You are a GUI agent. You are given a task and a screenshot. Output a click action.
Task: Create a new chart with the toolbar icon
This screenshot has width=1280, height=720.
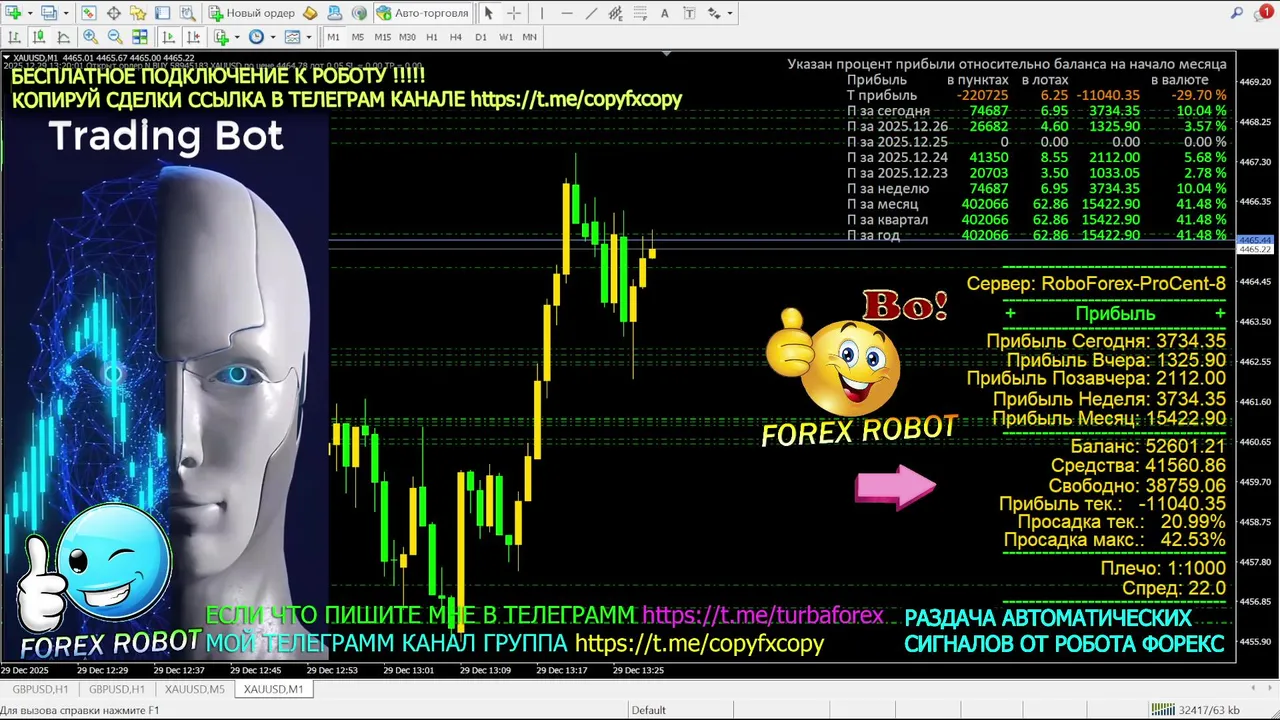(x=13, y=13)
